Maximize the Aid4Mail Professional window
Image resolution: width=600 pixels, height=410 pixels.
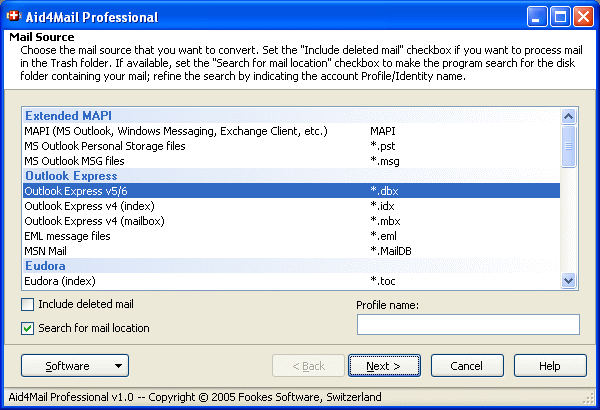coord(561,16)
